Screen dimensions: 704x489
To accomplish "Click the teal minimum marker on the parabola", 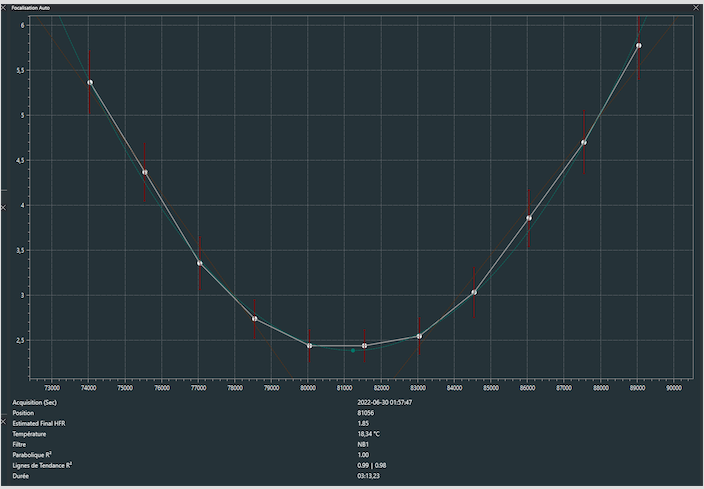I will (353, 351).
